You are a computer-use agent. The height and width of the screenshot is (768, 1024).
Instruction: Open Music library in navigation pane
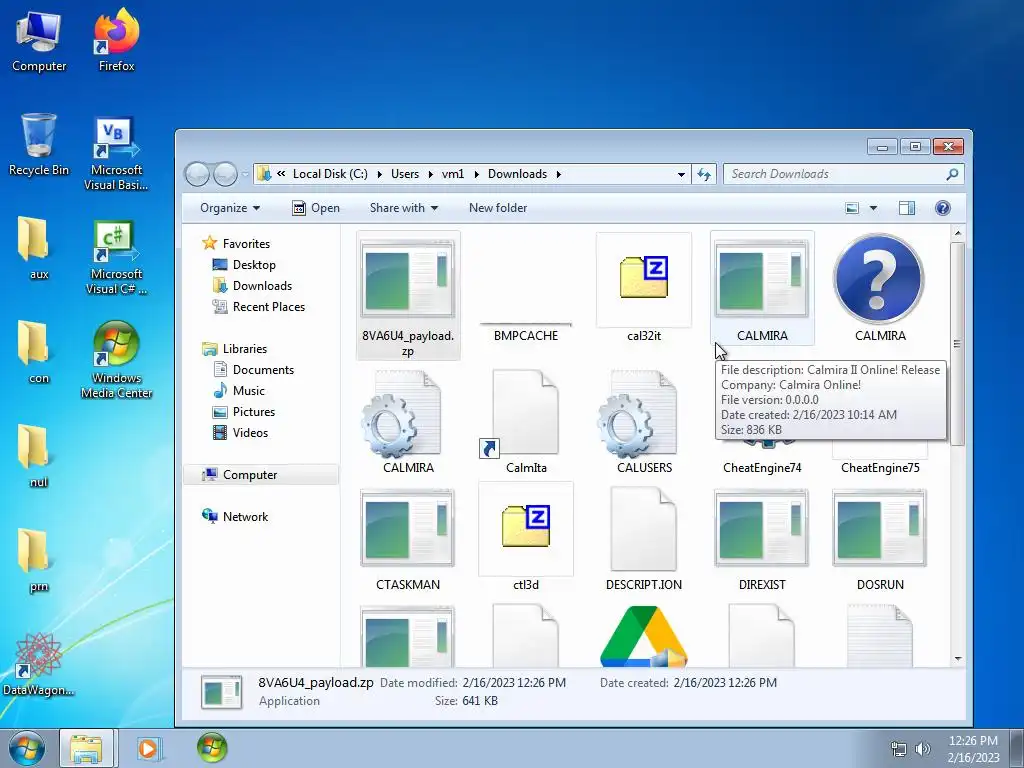[249, 391]
